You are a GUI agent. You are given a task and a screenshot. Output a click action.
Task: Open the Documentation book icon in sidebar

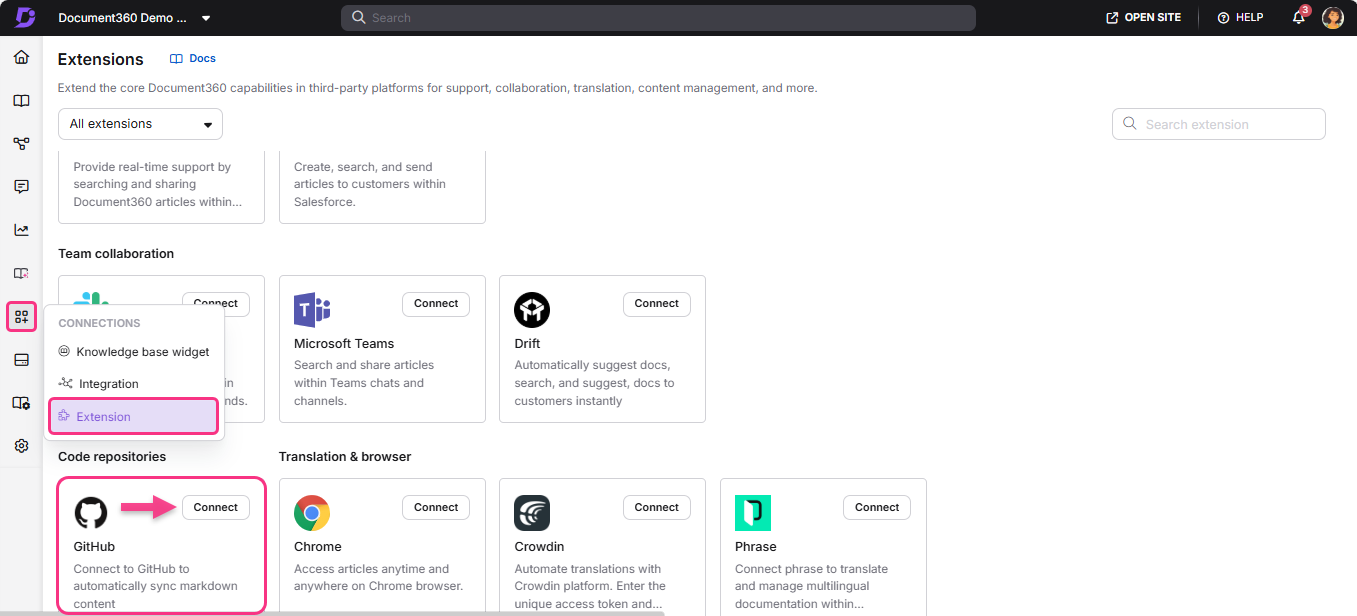(21, 100)
